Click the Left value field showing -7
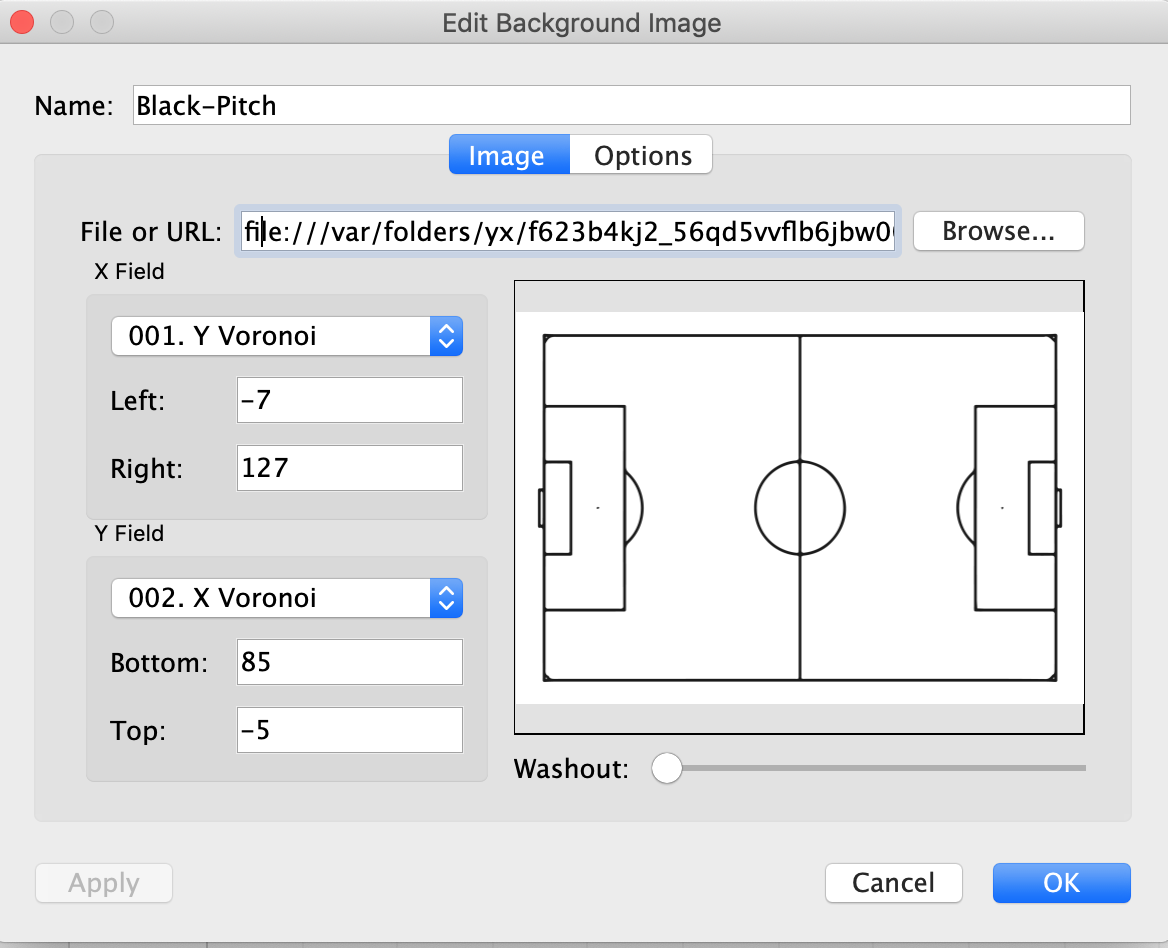The image size is (1168, 948). tap(349, 400)
